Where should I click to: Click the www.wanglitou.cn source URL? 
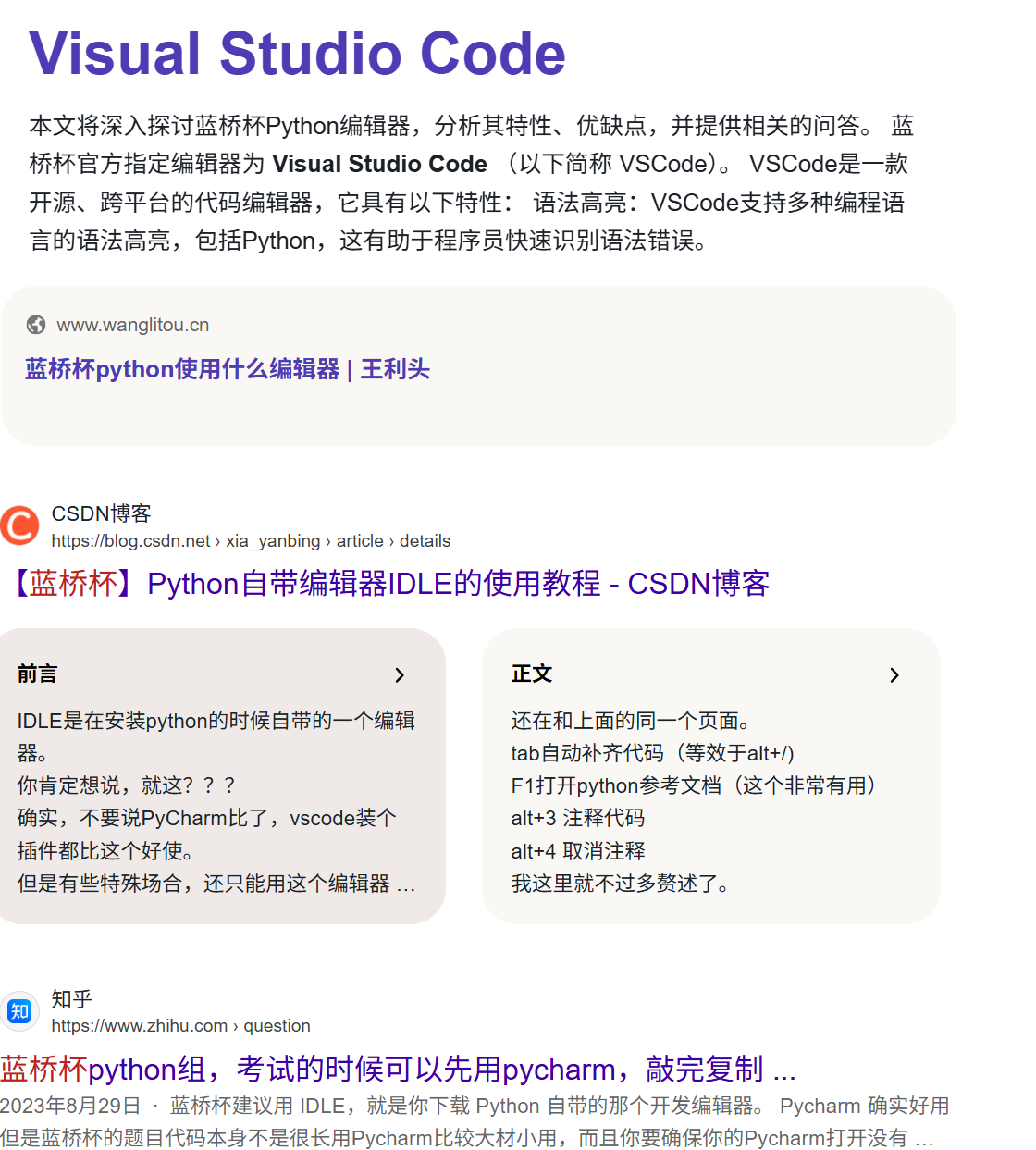pyautogui.click(x=133, y=326)
